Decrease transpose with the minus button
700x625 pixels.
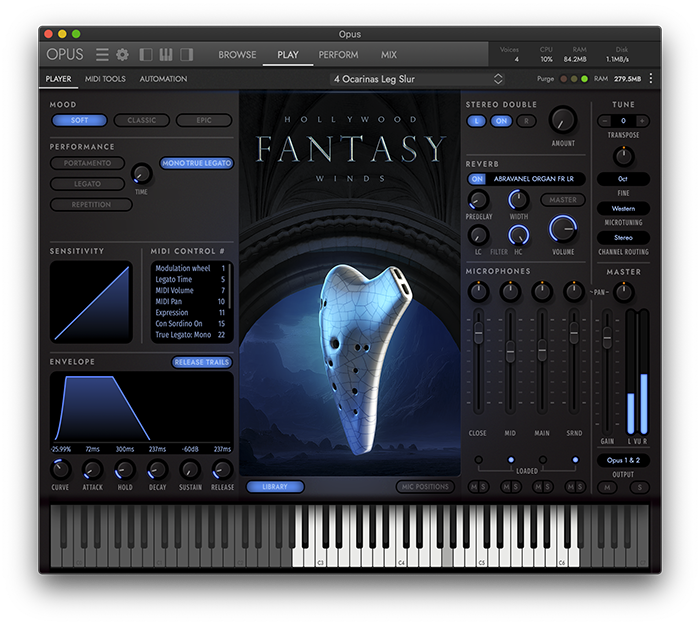[605, 121]
